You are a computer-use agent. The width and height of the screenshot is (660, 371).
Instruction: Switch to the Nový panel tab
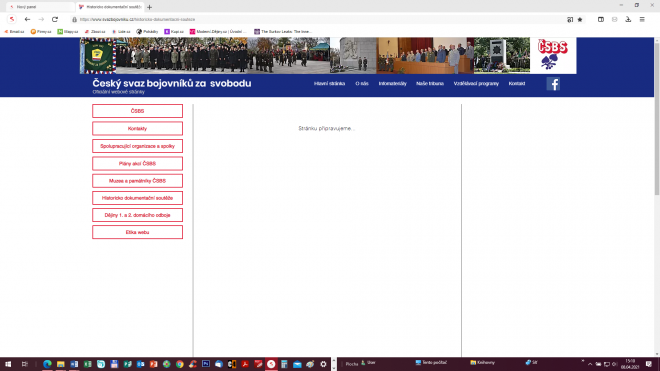tap(40, 7)
